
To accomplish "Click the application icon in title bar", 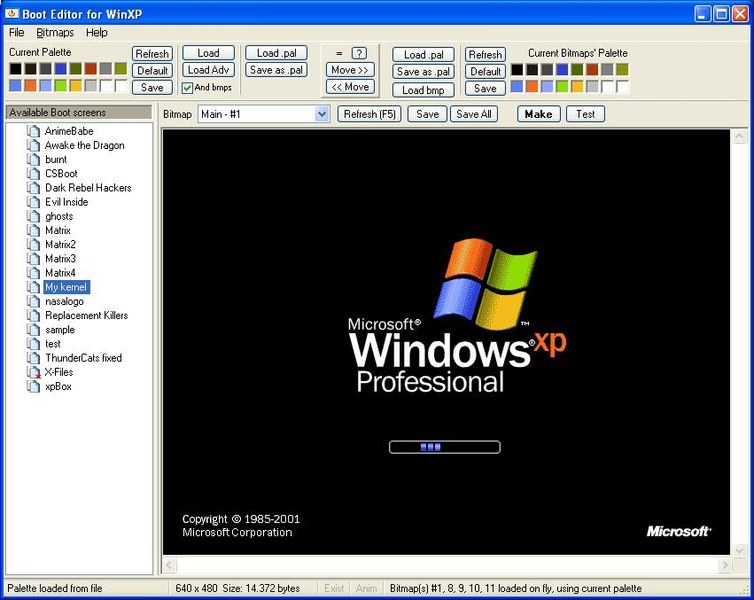I will click(13, 13).
